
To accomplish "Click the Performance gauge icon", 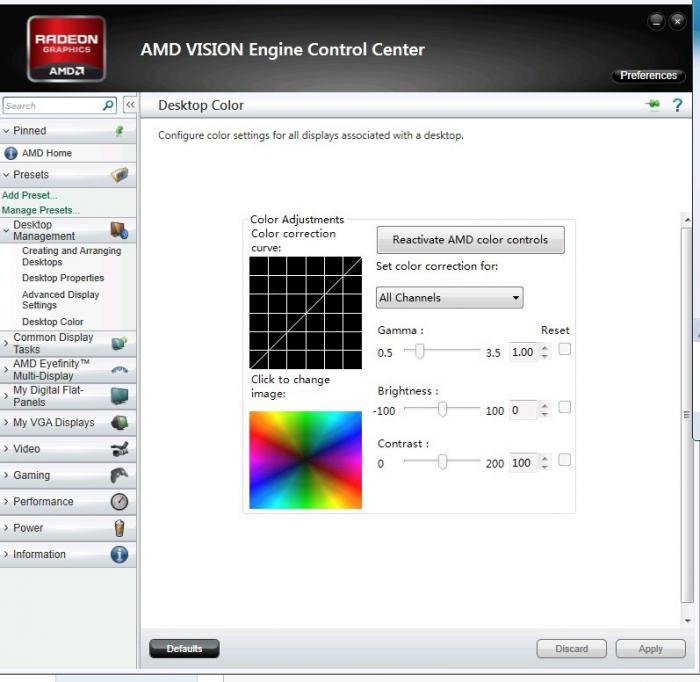I will point(119,502).
